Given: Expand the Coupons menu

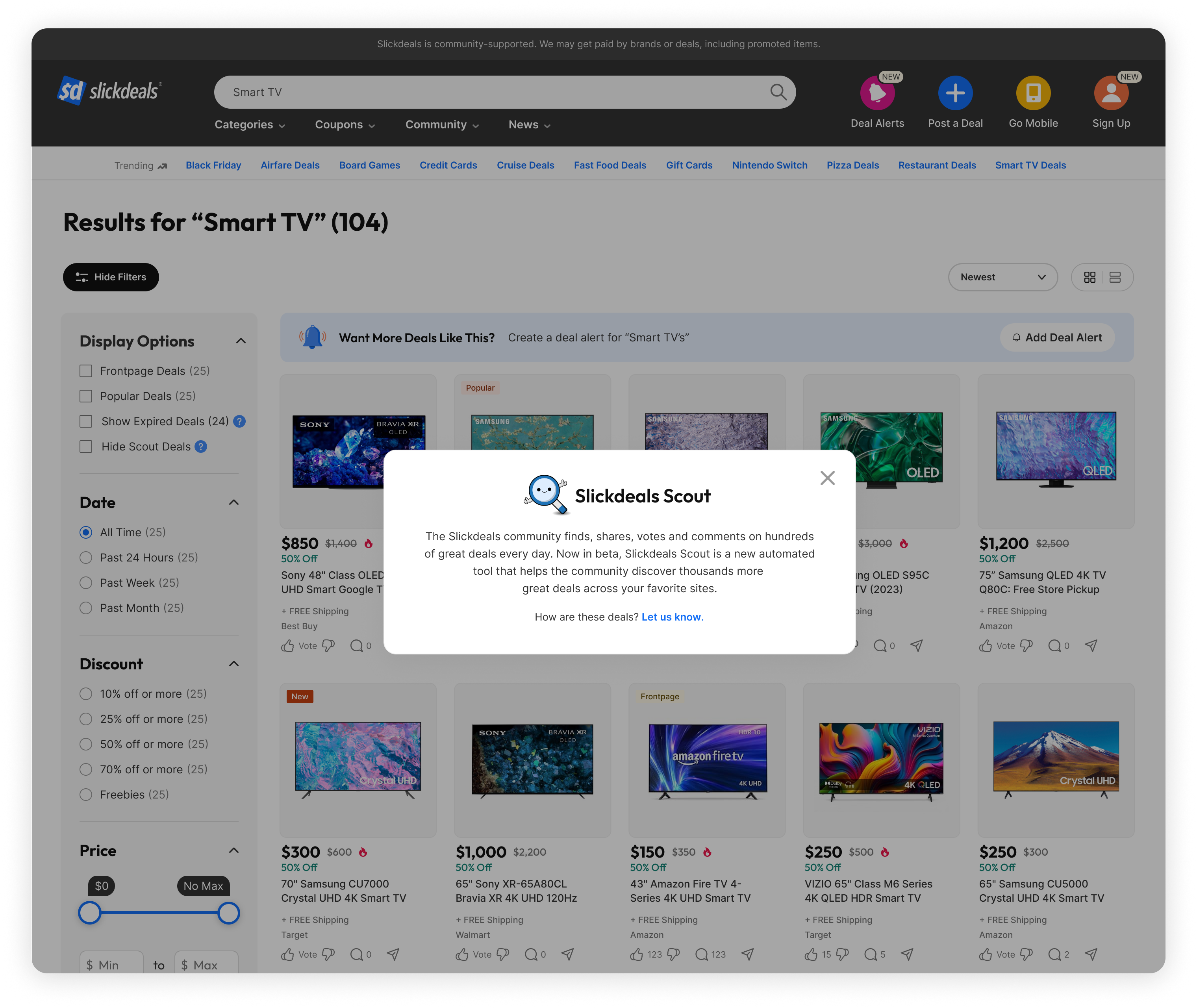Looking at the screenshot, I should click(x=345, y=124).
